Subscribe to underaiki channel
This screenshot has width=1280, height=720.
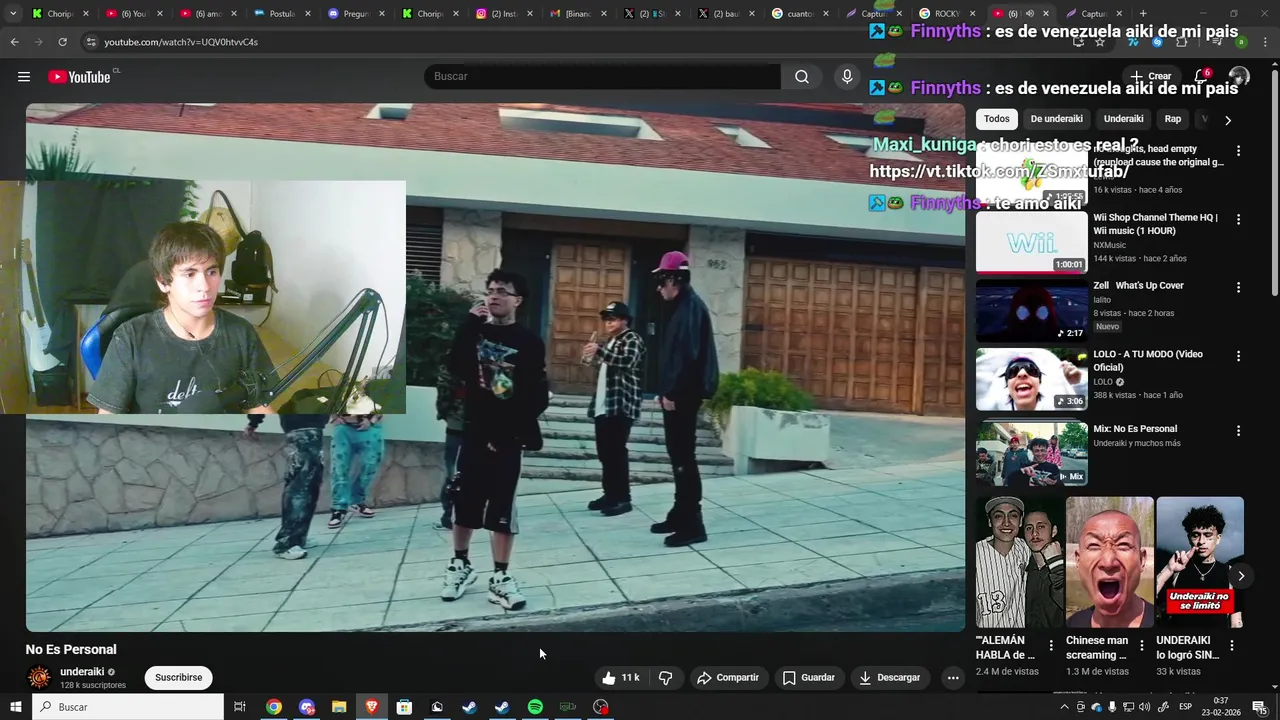coord(179,678)
